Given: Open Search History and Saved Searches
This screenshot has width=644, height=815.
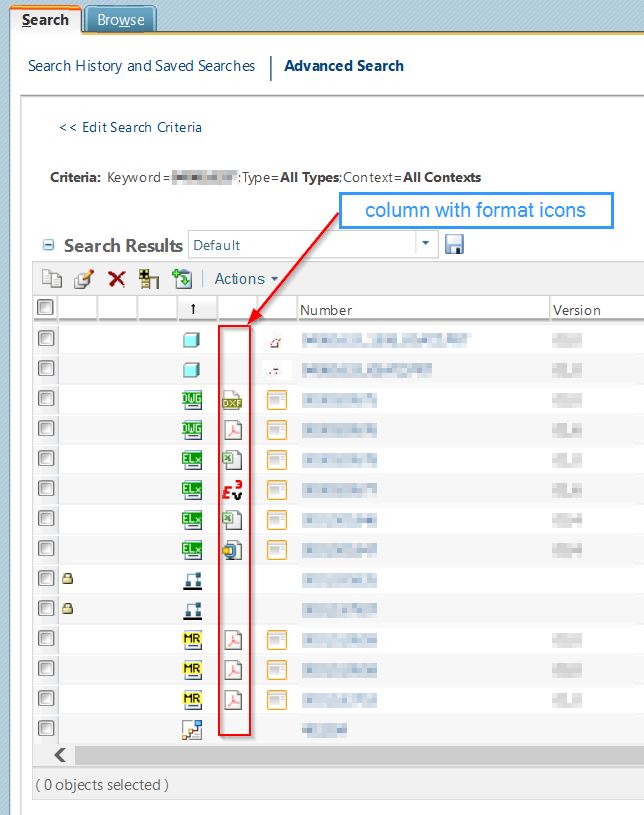Looking at the screenshot, I should click(x=141, y=66).
